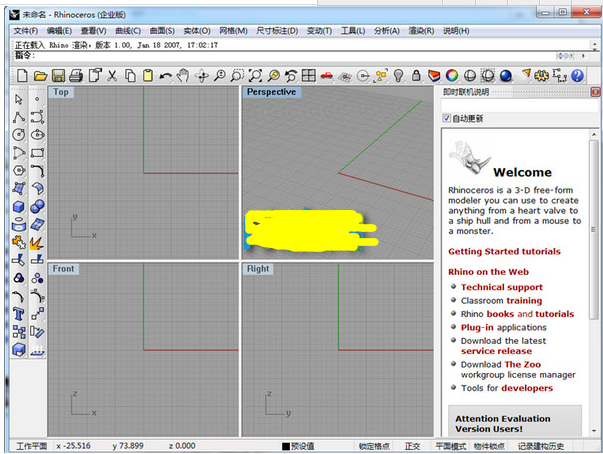This screenshot has height=454, width=603.
Task: Open help with the blue question mark icon
Action: (577, 75)
